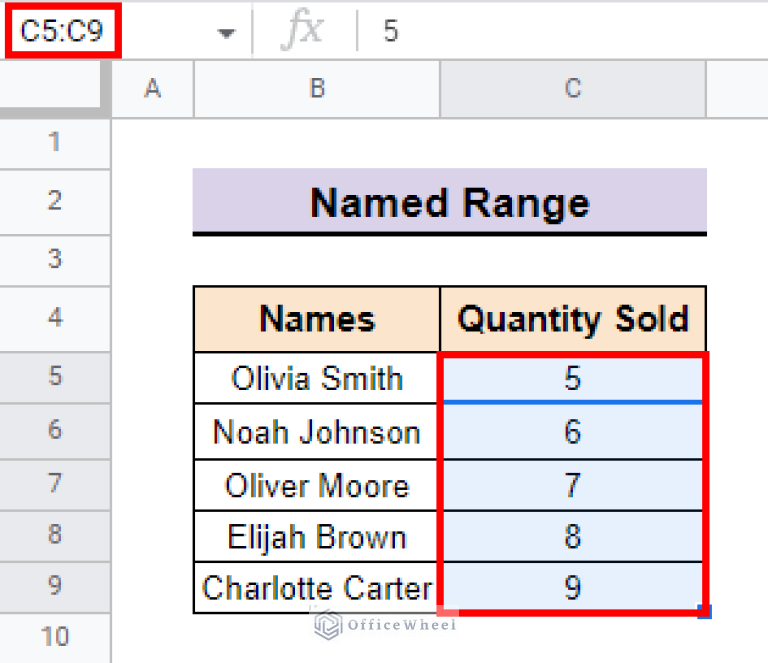Select row 10 header
768x663 pixels.
click(x=54, y=637)
